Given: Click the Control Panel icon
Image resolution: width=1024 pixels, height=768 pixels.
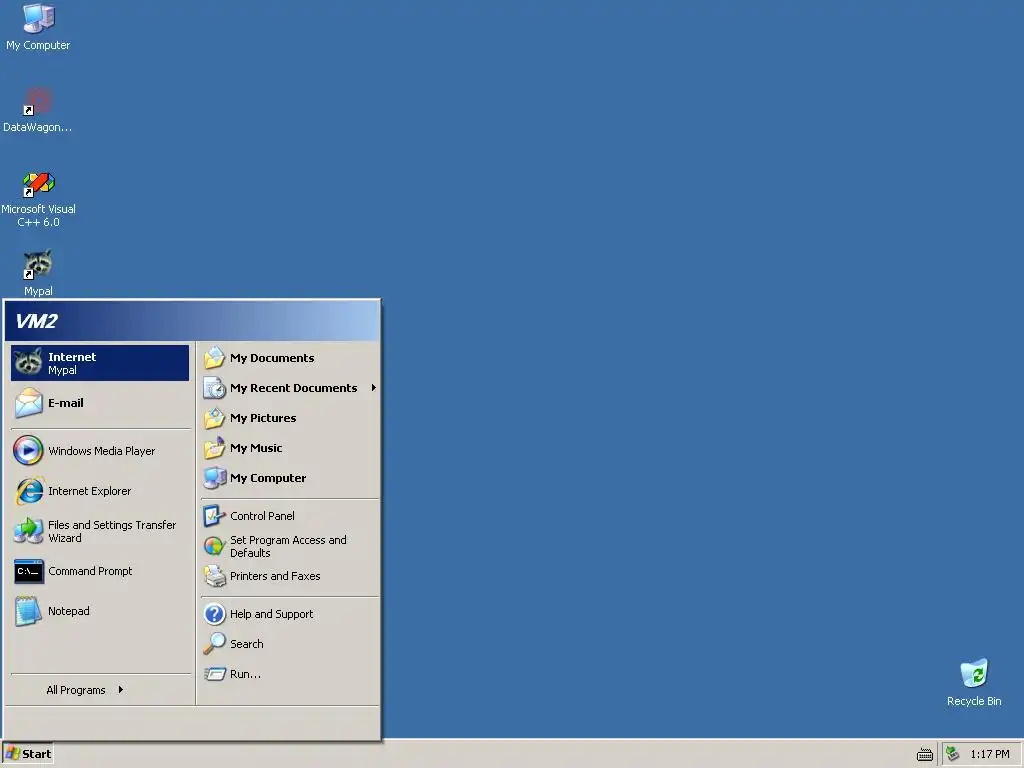Looking at the screenshot, I should coord(214,516).
